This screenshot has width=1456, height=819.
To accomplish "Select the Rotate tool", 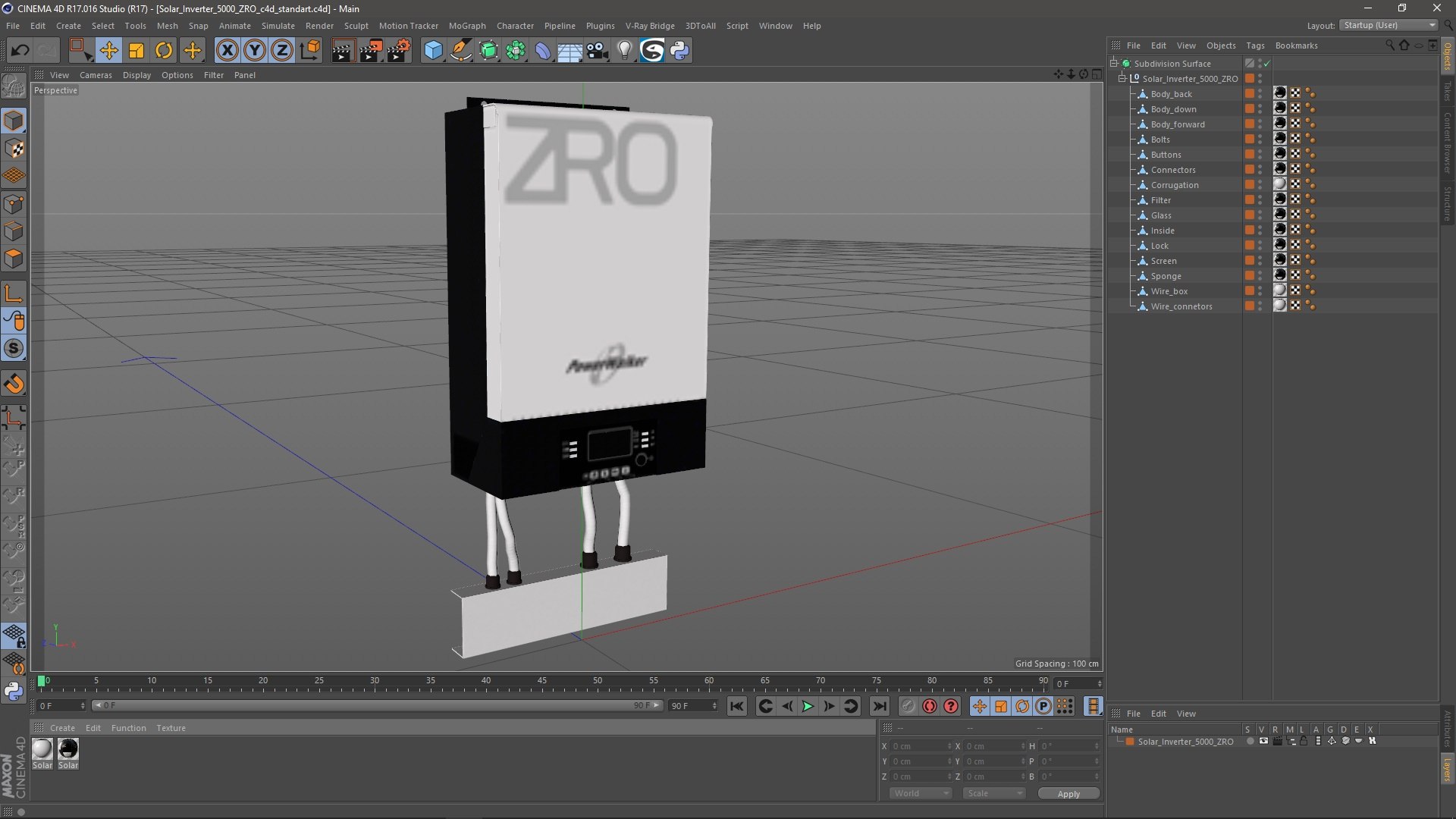I will (x=164, y=51).
